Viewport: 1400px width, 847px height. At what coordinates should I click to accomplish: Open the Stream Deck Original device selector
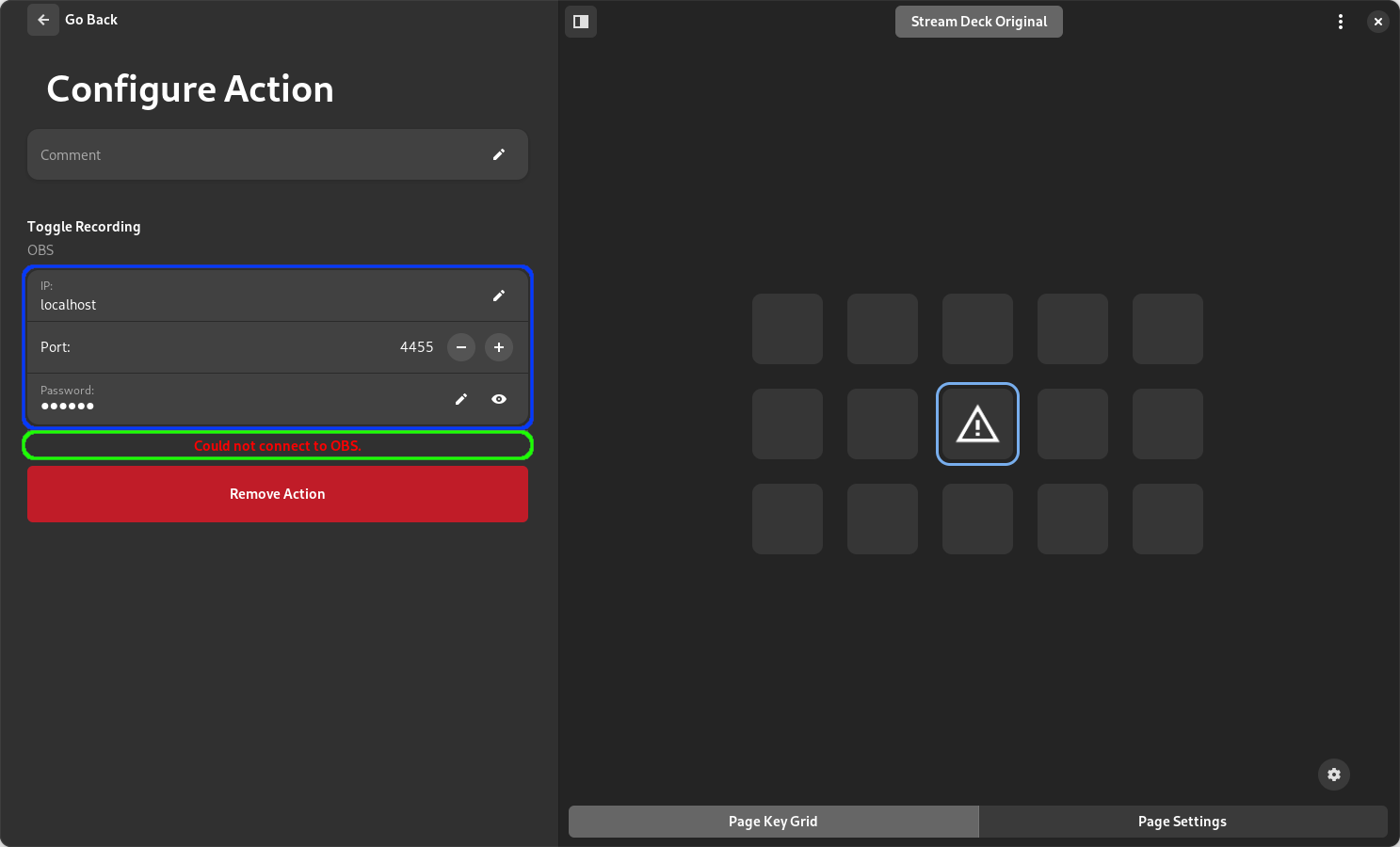point(979,22)
